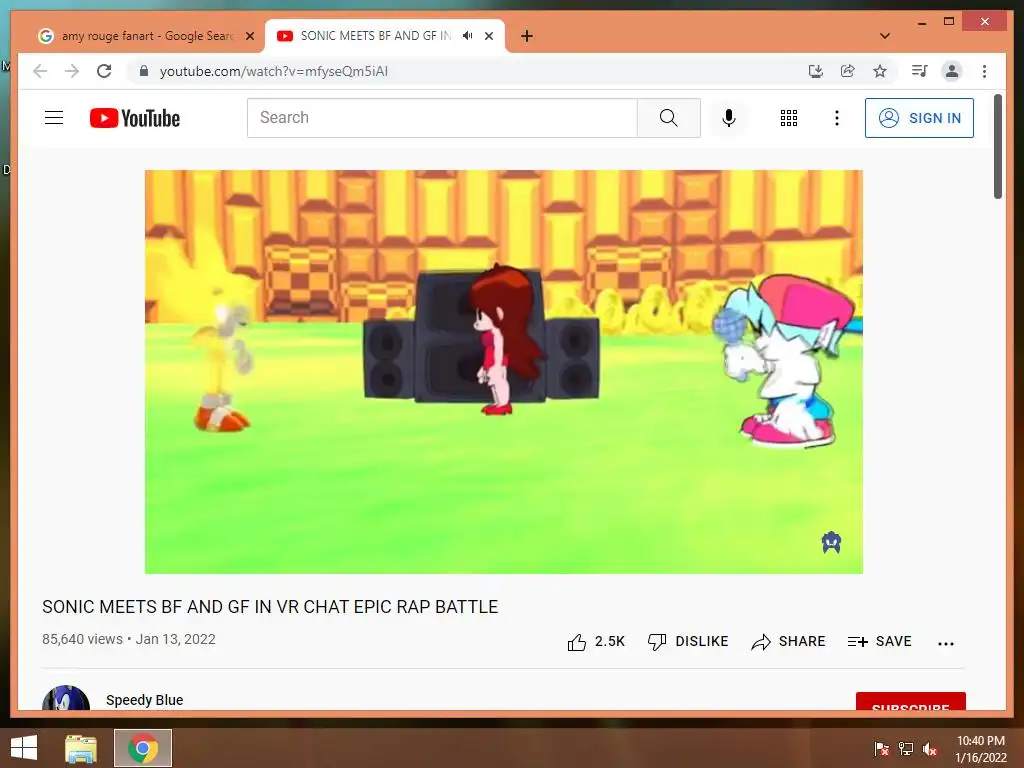Click the SIGN IN button

(919, 118)
